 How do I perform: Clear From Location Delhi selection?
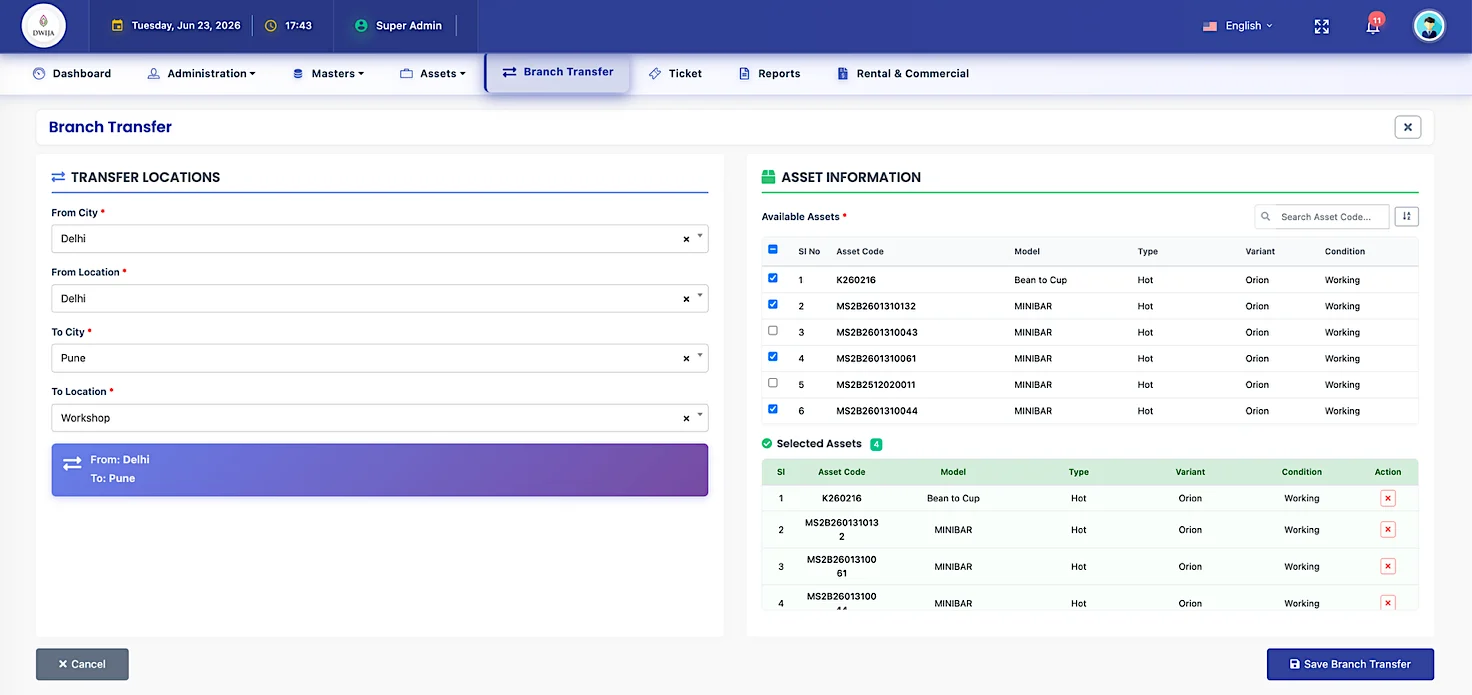click(686, 299)
